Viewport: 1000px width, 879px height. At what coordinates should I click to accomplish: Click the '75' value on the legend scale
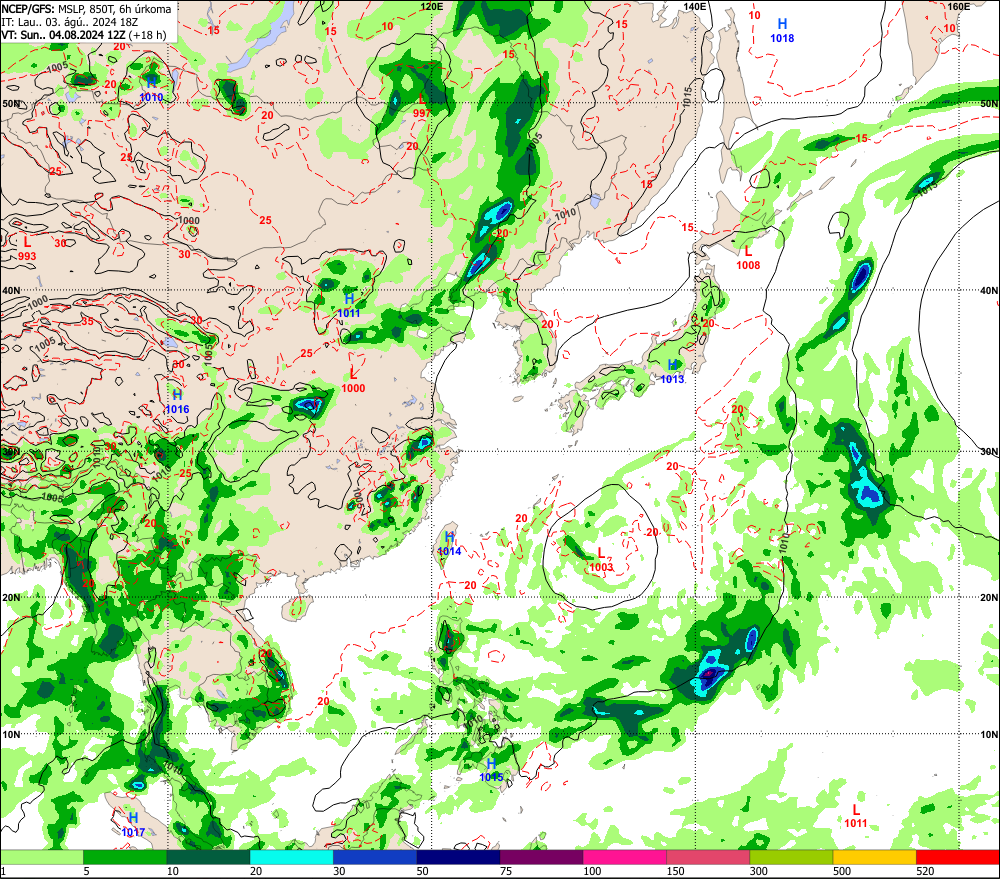point(506,871)
